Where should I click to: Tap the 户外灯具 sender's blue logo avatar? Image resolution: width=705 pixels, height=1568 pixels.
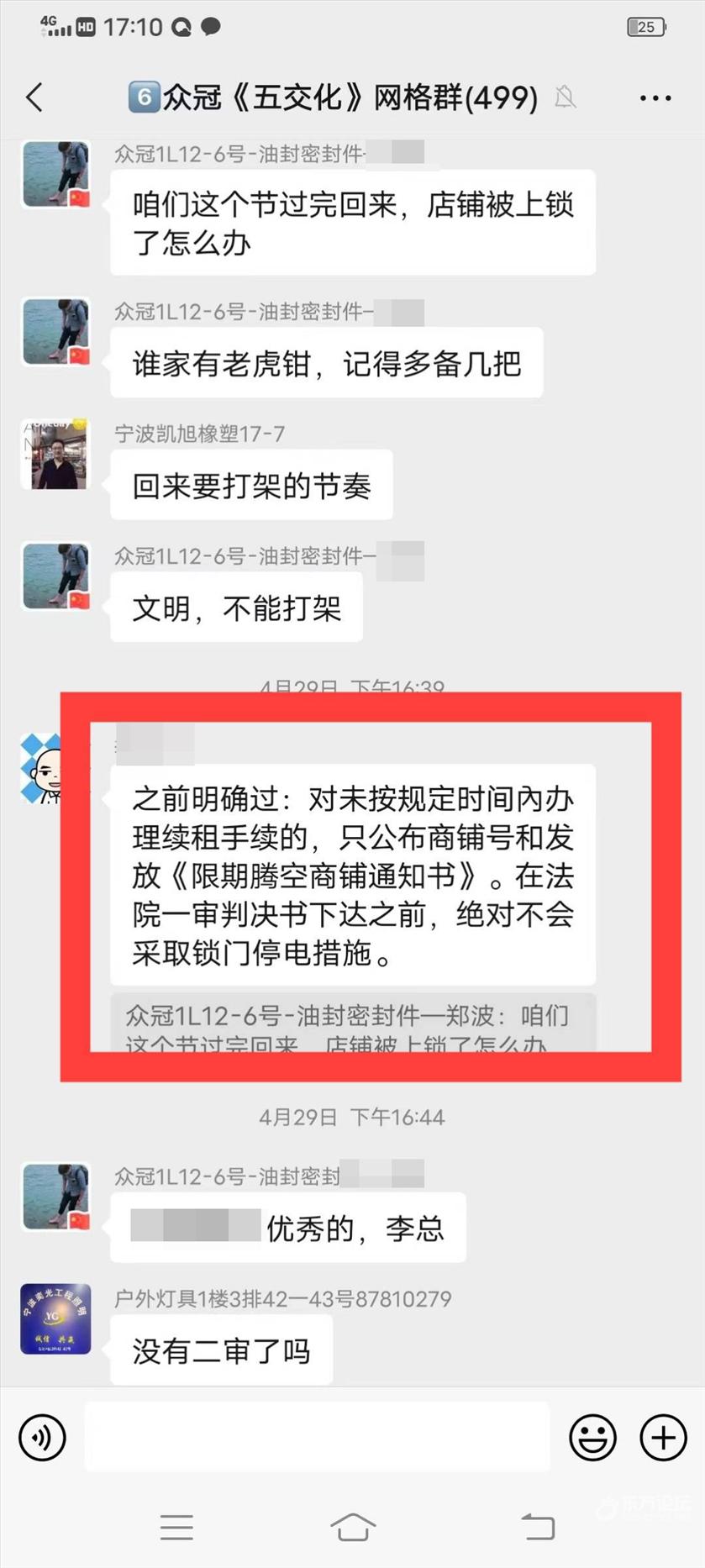[55, 1318]
